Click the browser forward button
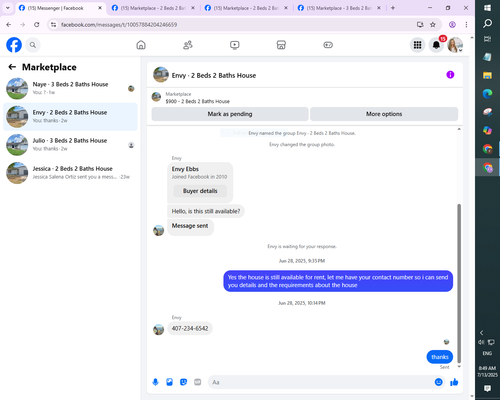 pos(23,24)
